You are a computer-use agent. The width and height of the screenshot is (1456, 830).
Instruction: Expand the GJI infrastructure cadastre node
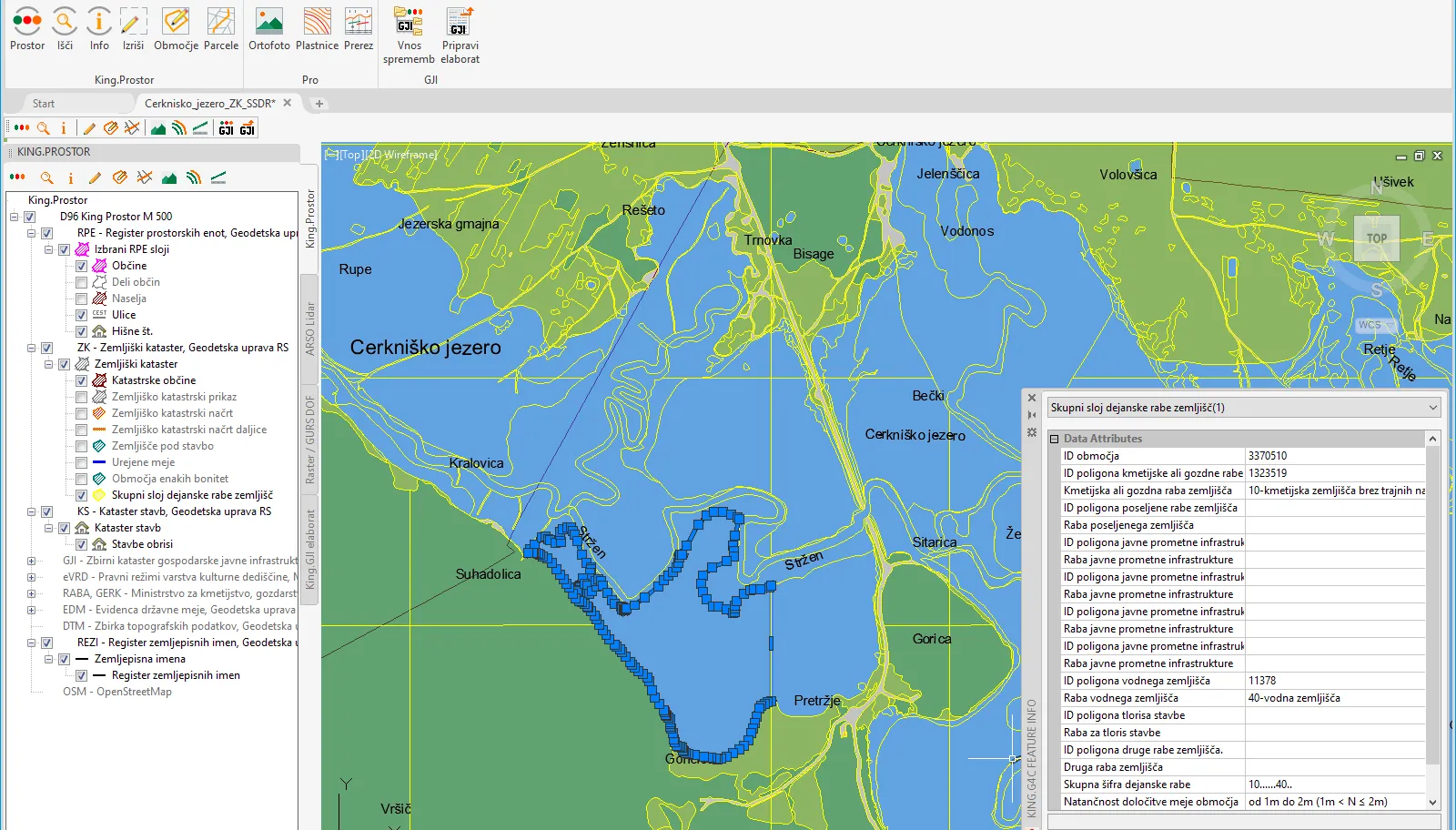[31, 561]
